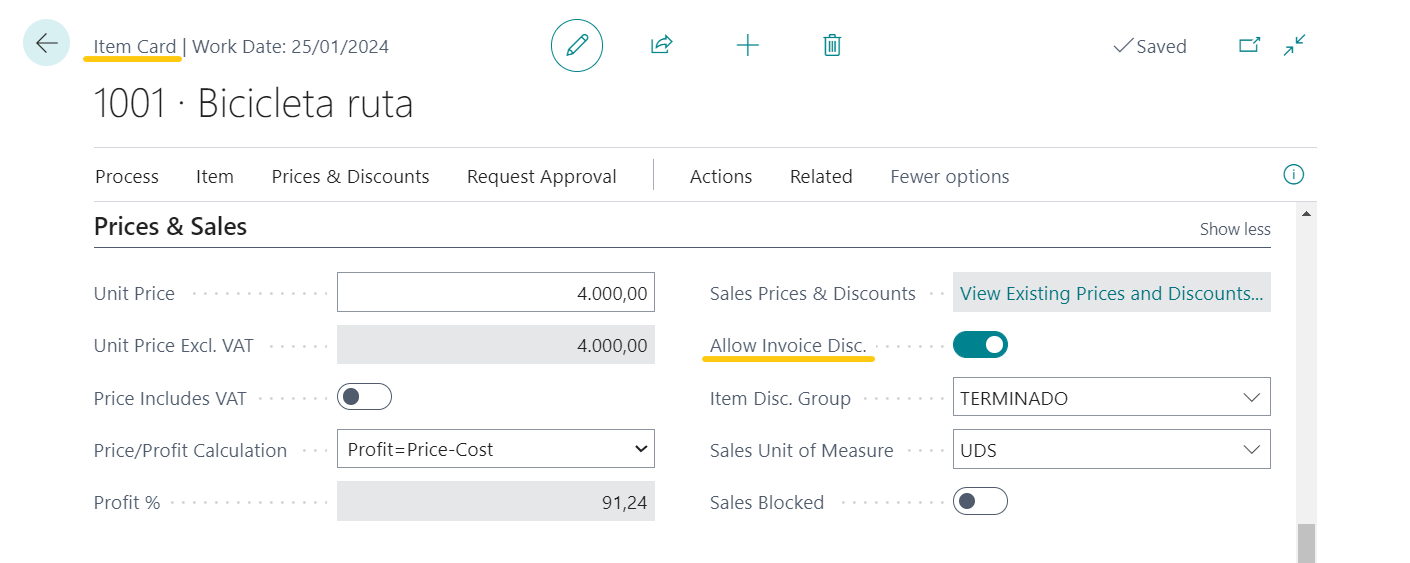
Task: Click the Item Disc. Group label
Action: pos(780,398)
